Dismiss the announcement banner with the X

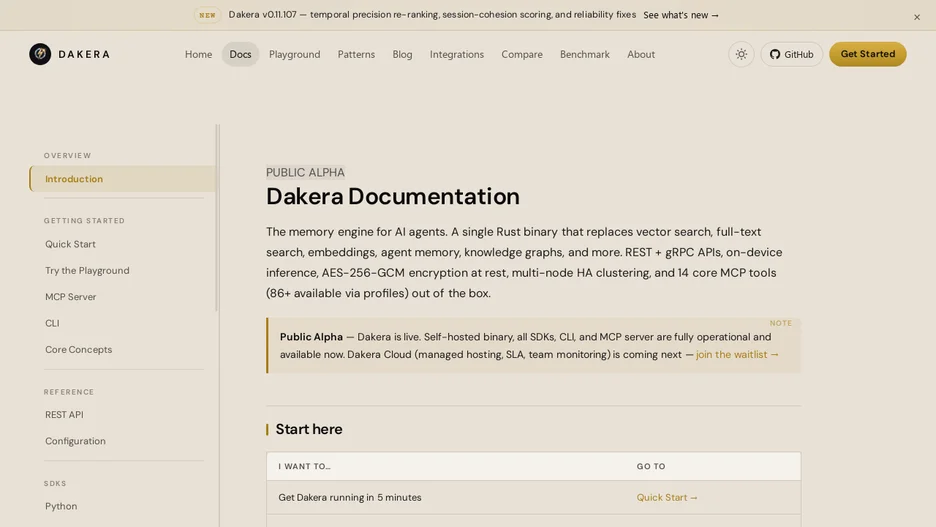point(916,17)
